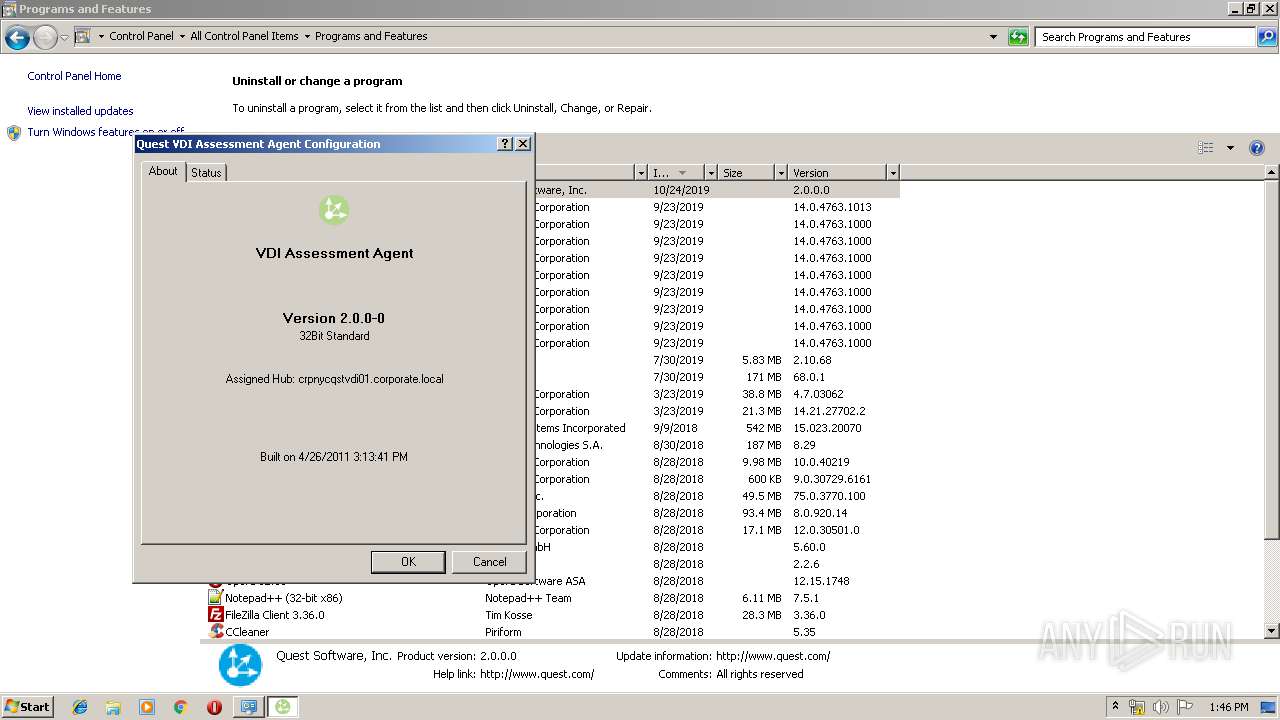
Task: Click the FileZilla Client program icon
Action: coord(215,615)
